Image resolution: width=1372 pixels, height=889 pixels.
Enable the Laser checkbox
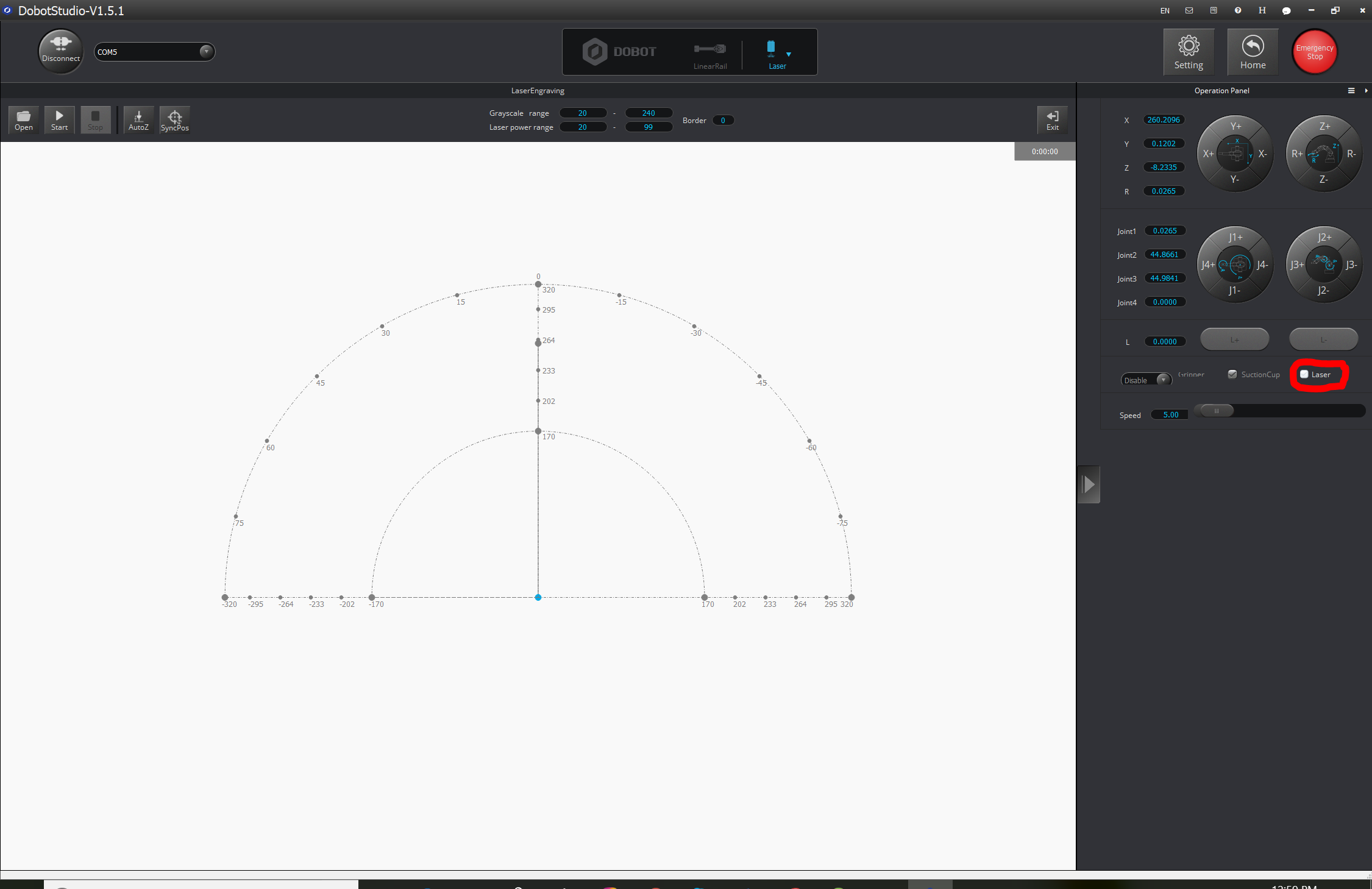[1304, 374]
